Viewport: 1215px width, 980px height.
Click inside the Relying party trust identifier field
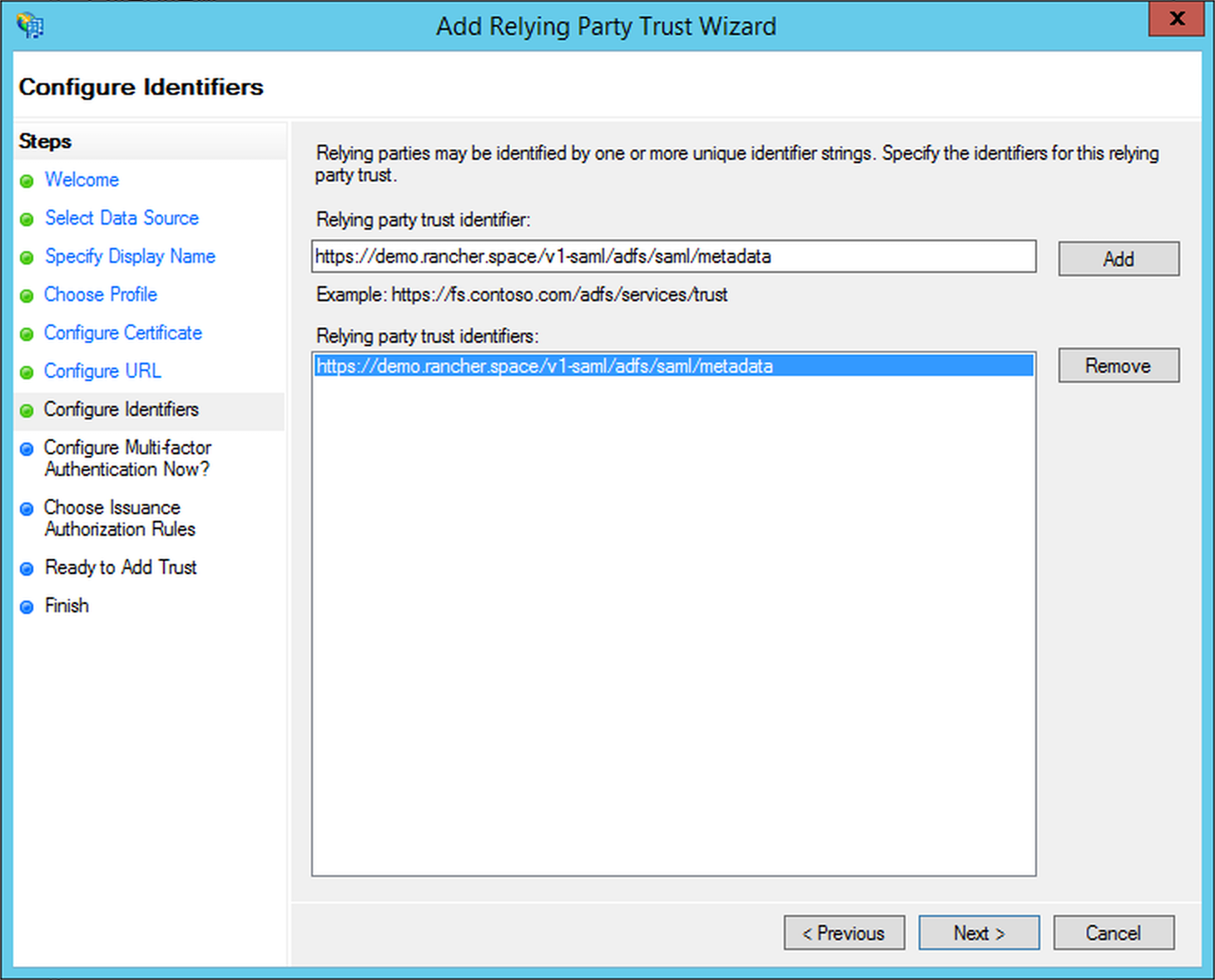tap(672, 256)
